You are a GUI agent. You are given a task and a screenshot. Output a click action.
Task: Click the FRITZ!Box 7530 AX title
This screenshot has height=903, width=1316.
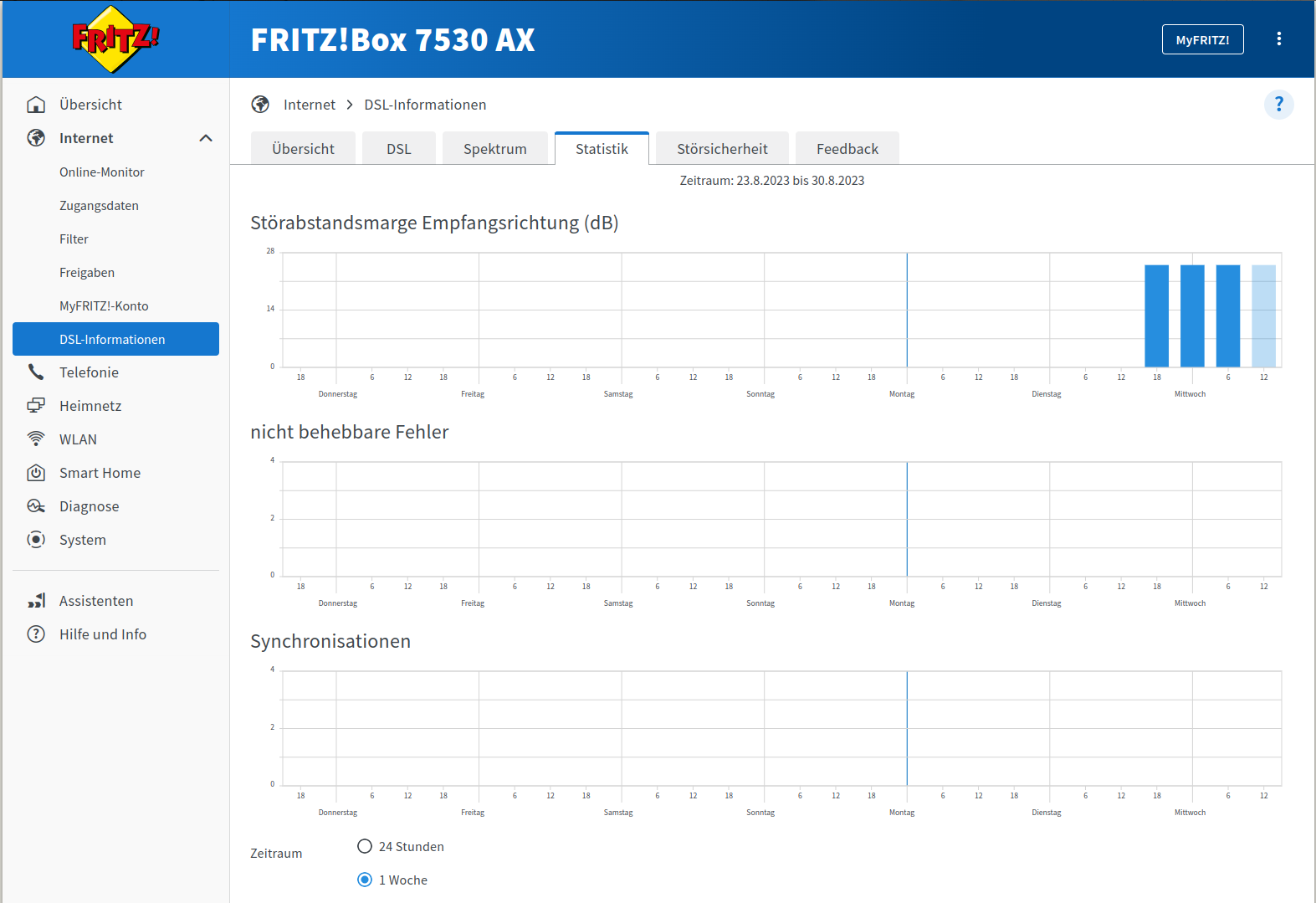[x=392, y=39]
